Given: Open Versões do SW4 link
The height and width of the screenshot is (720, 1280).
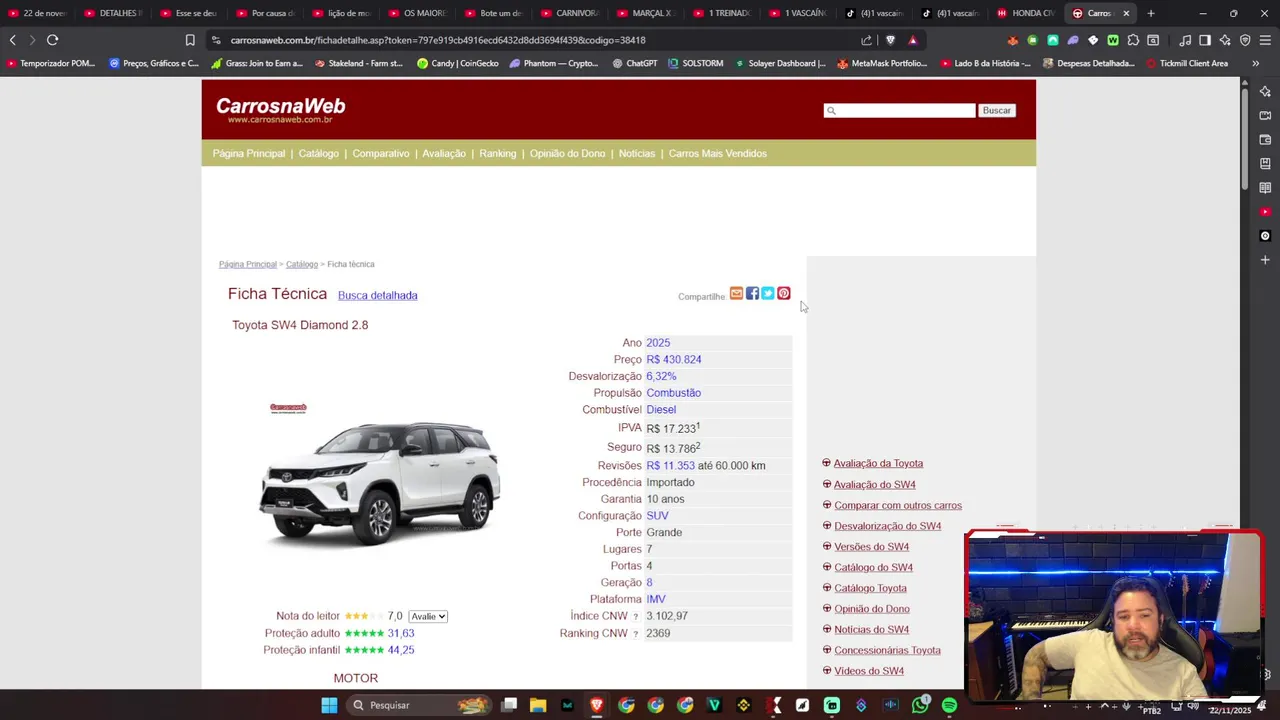Looking at the screenshot, I should (x=872, y=547).
